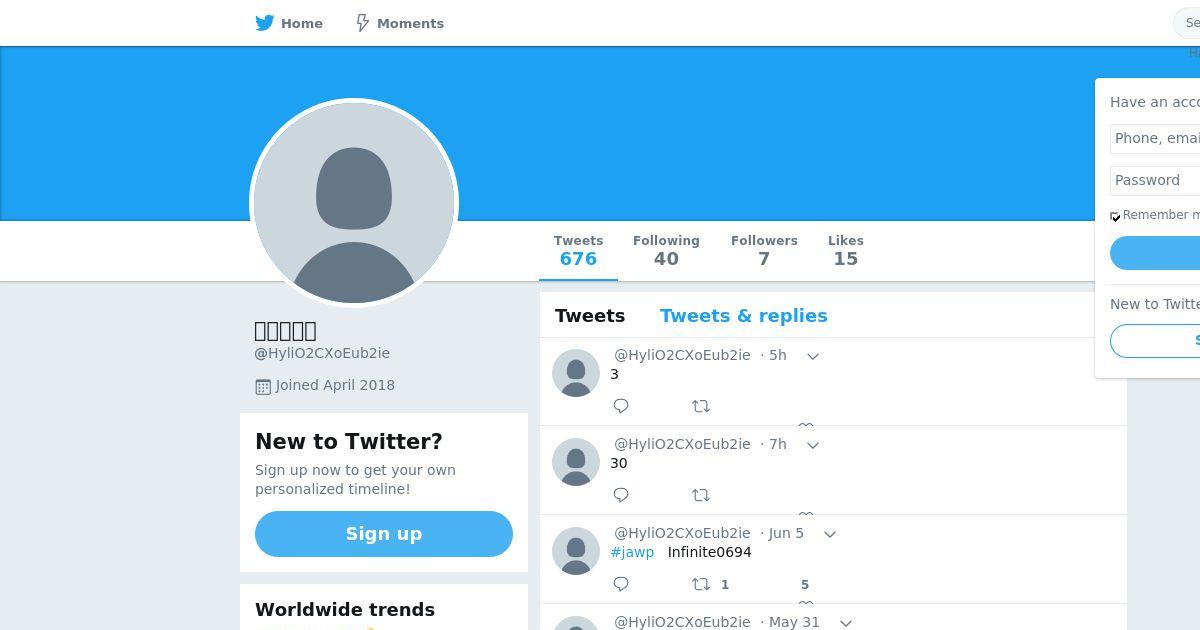
Task: Switch to Tweets & replies tab
Action: 744,316
